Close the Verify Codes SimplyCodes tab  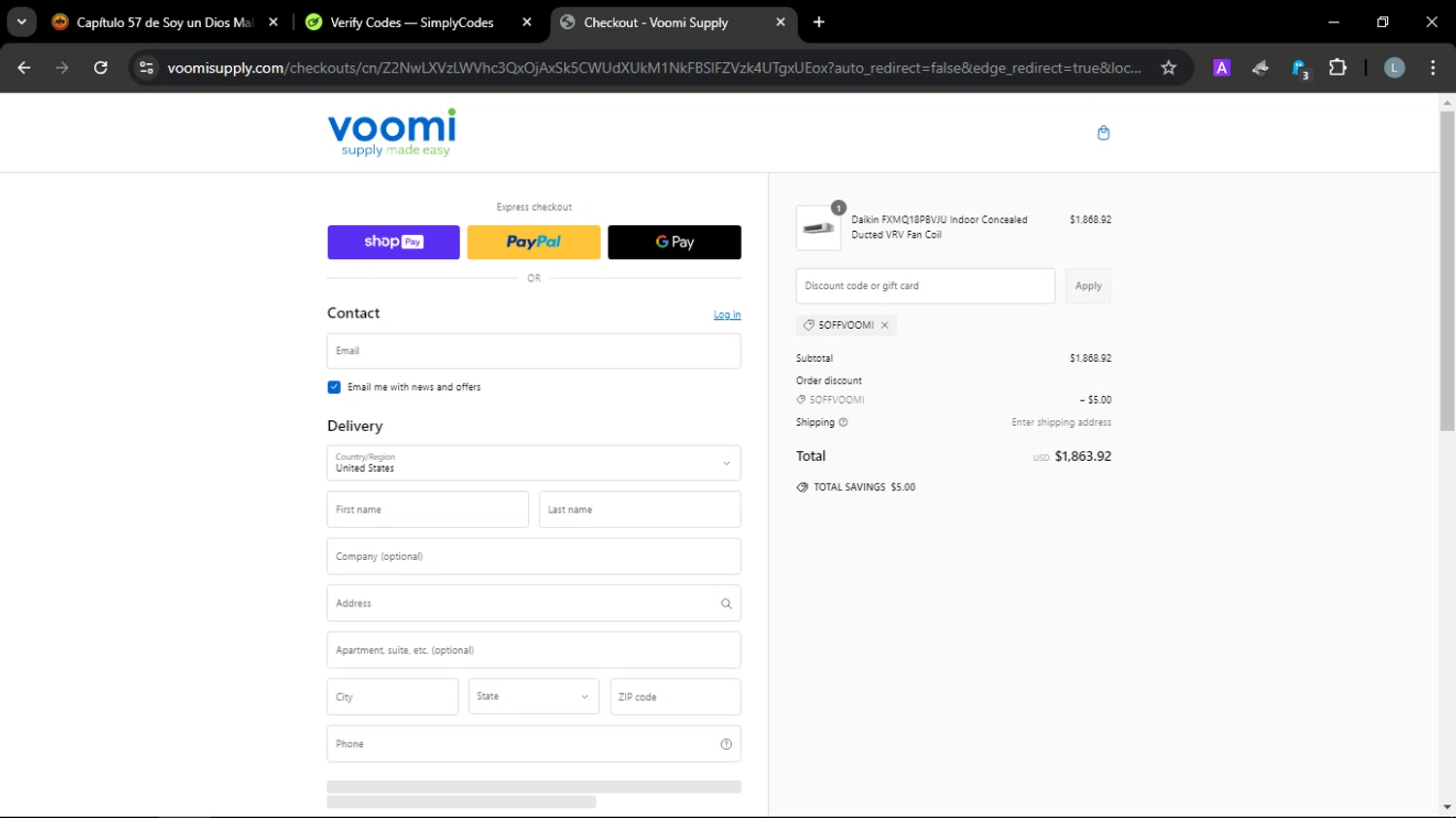[x=527, y=22]
